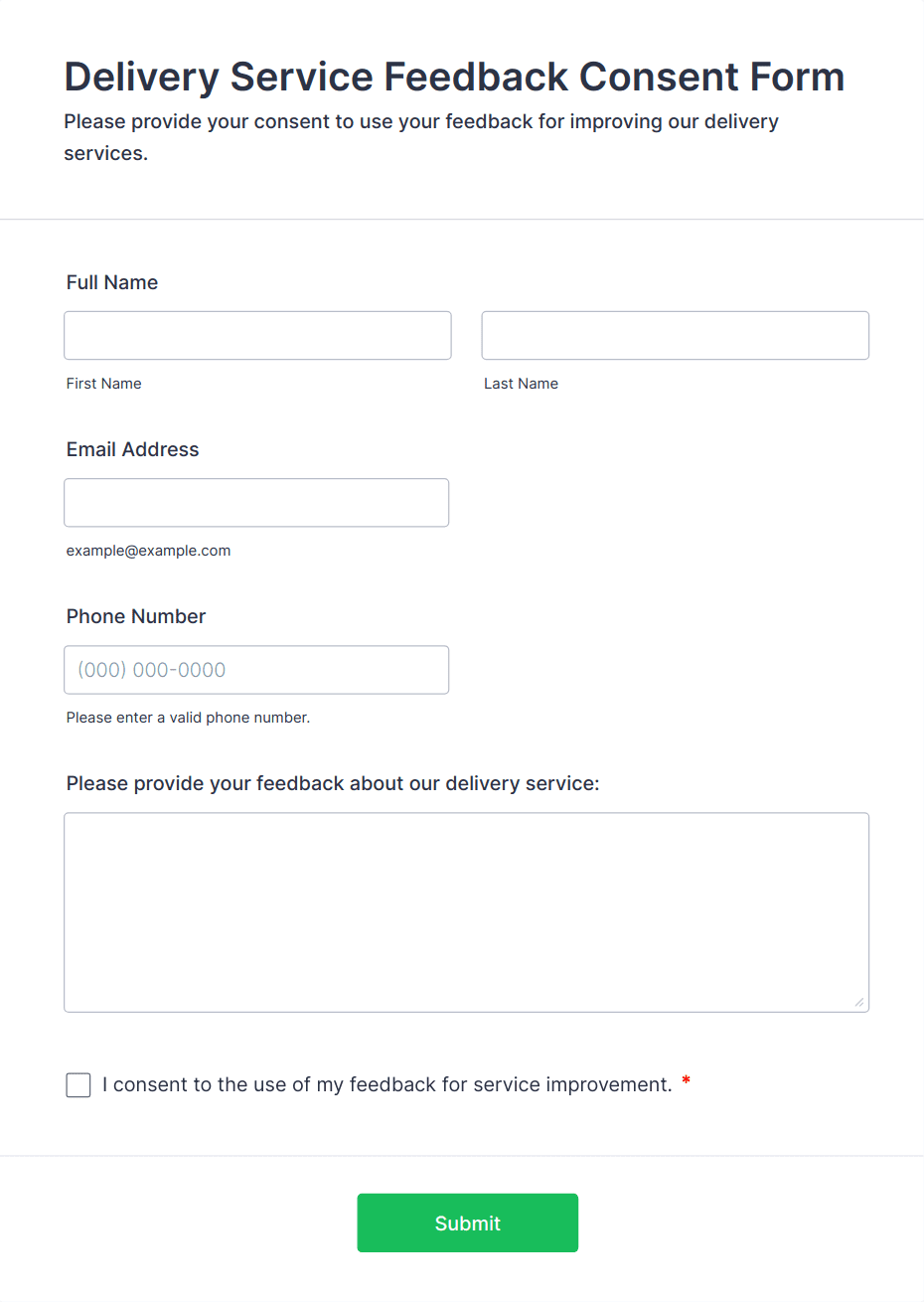Click the Last Name input field

tap(675, 336)
